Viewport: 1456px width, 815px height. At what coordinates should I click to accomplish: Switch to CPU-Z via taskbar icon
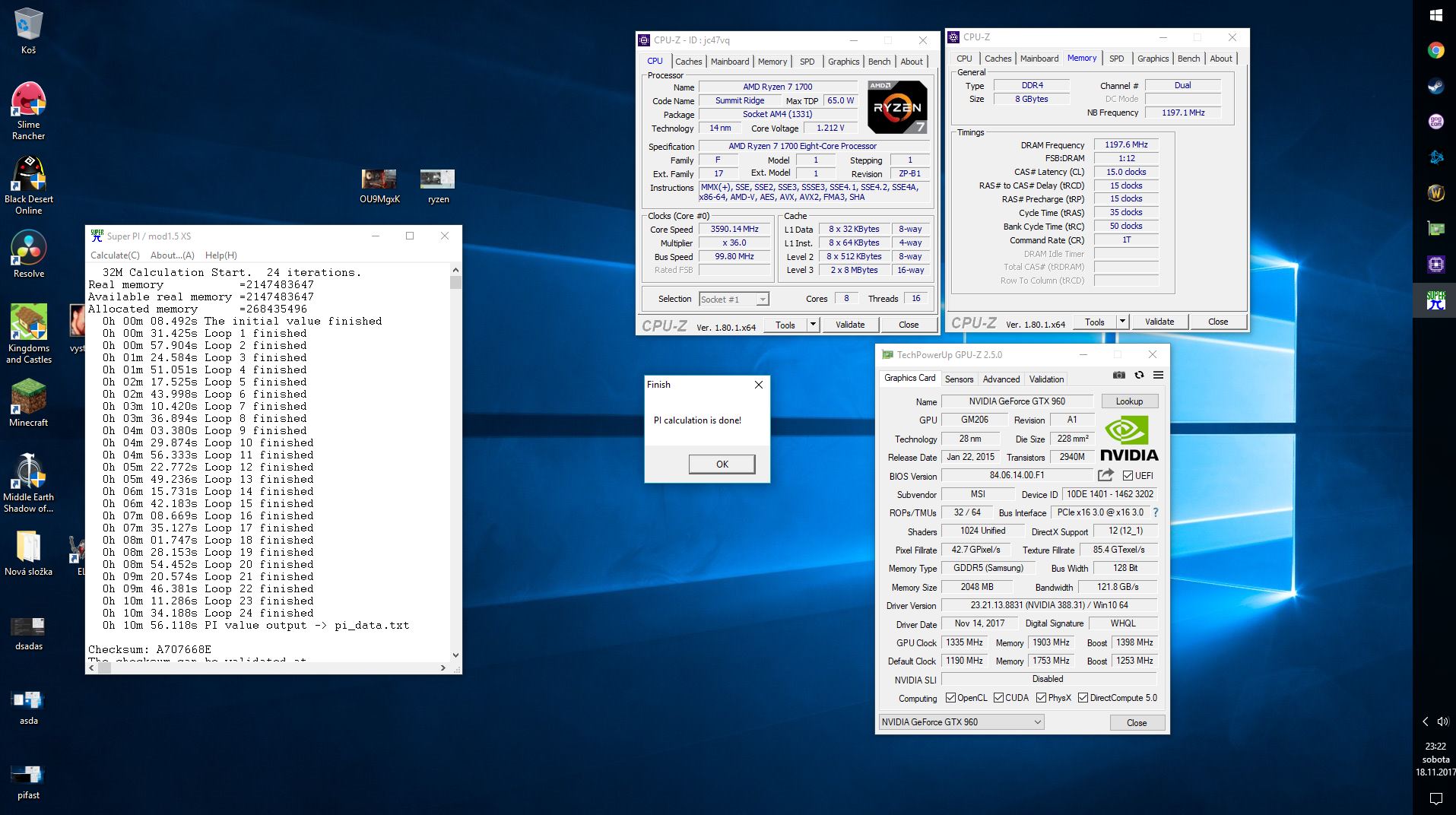click(1435, 265)
